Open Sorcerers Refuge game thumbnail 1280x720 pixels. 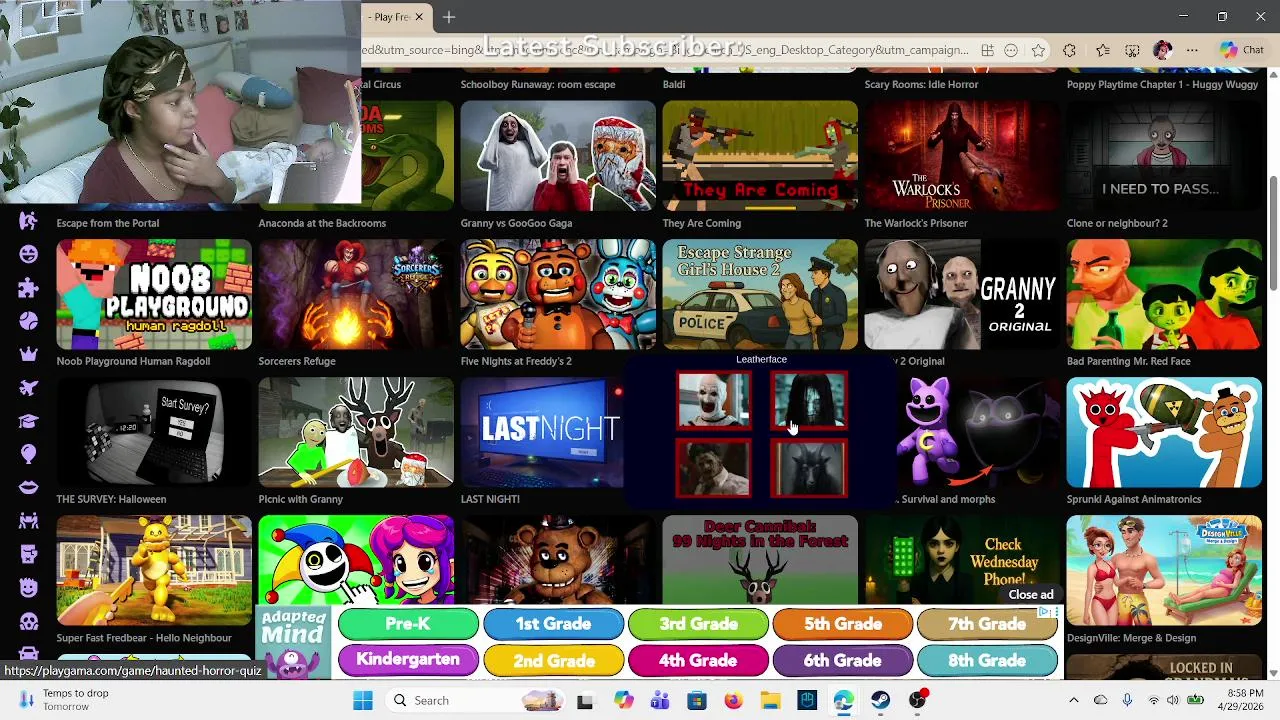tap(356, 293)
